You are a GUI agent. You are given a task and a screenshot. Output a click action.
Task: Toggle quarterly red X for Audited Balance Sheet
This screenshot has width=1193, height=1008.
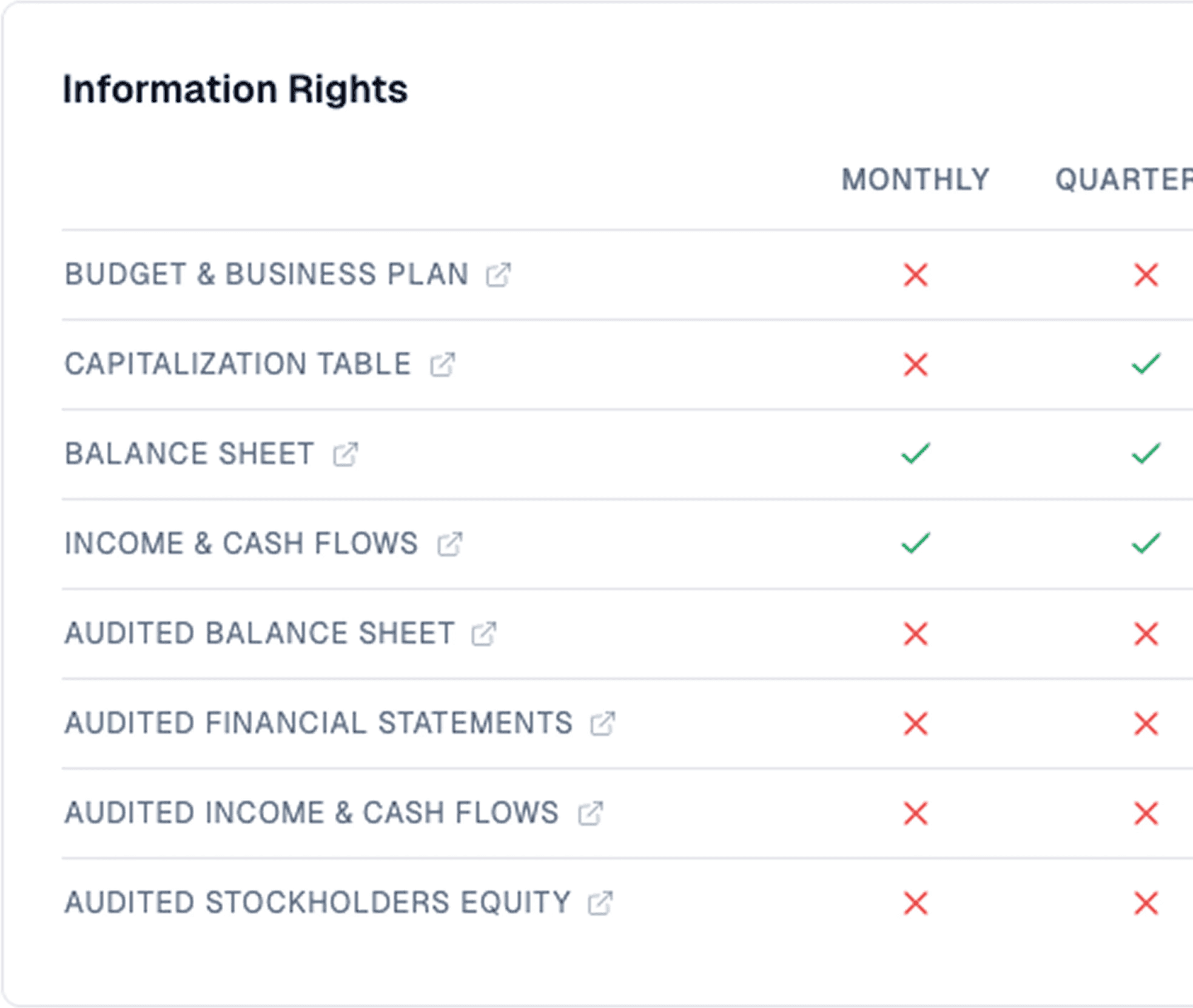[1146, 634]
